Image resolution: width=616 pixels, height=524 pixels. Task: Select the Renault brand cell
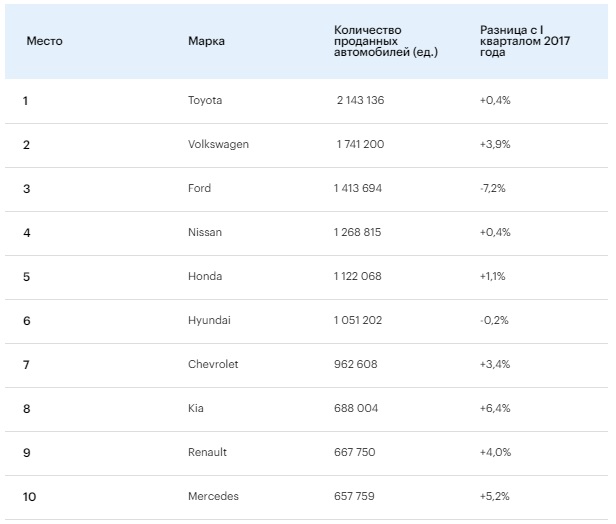[x=207, y=452]
